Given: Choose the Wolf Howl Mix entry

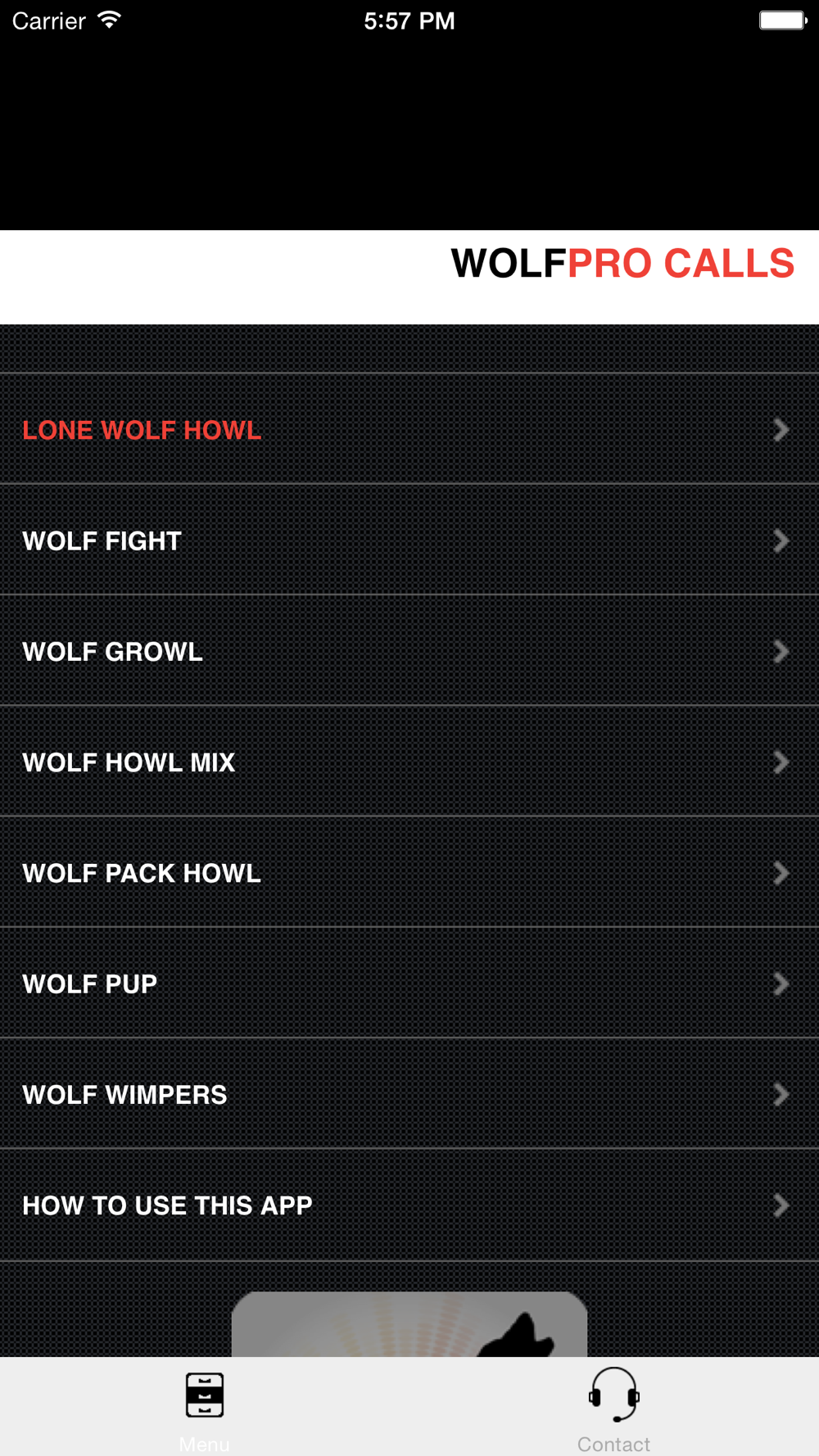Looking at the screenshot, I should (409, 762).
